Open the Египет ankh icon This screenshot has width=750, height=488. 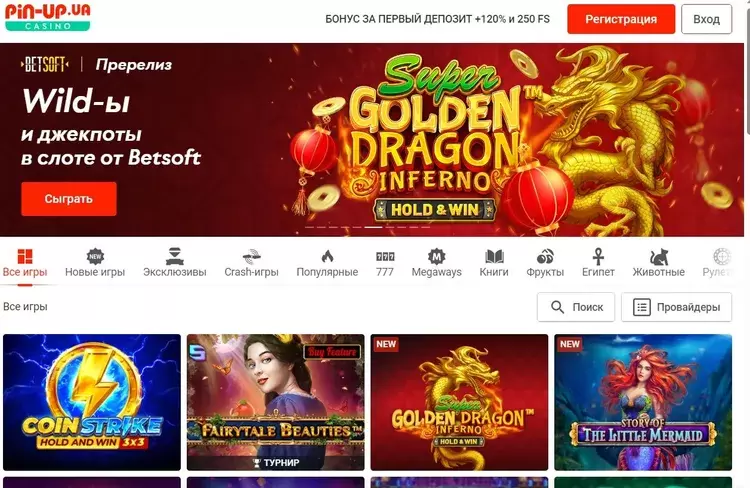tap(598, 256)
